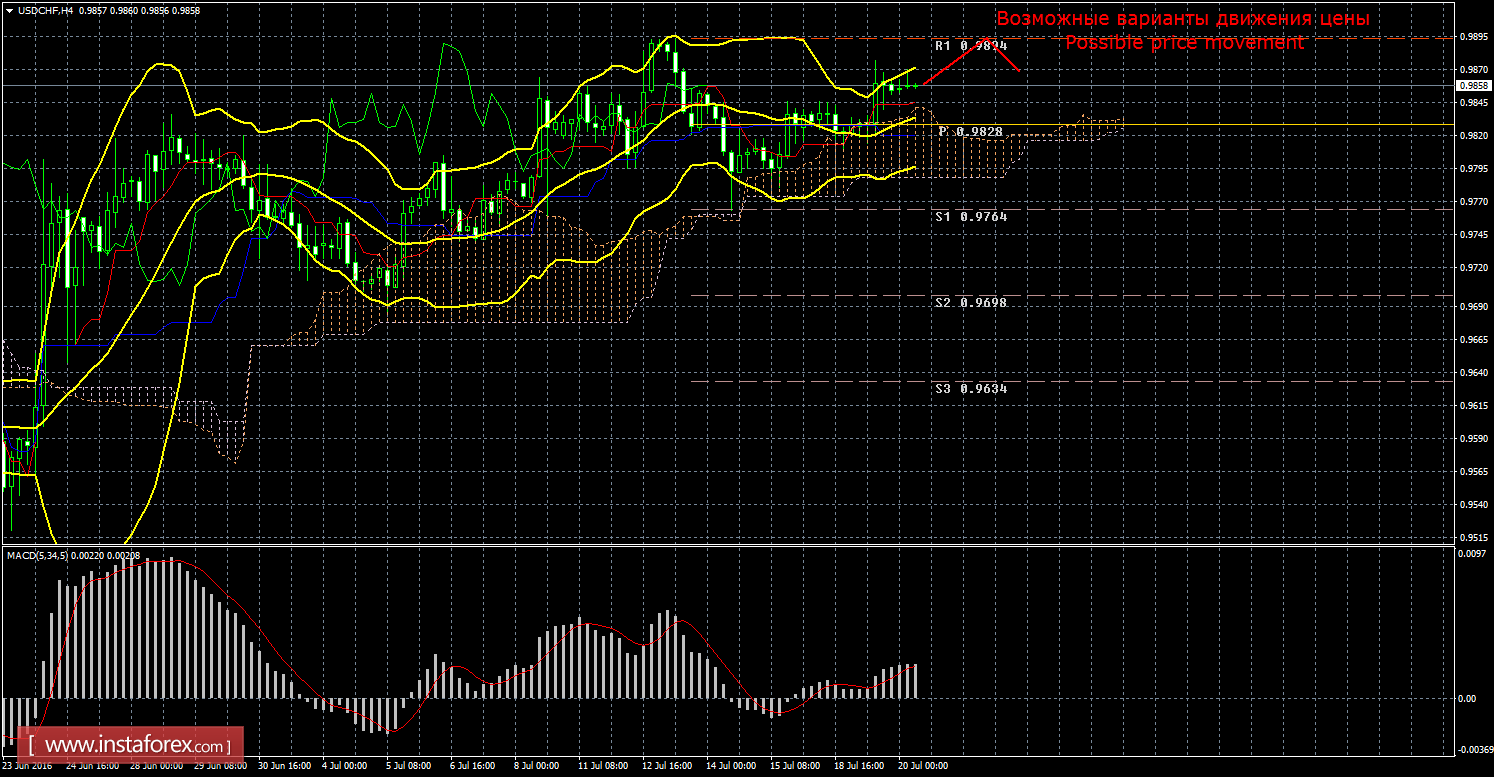Select the pivot P 0.9828 label
Image resolution: width=1494 pixels, height=777 pixels.
click(x=972, y=132)
